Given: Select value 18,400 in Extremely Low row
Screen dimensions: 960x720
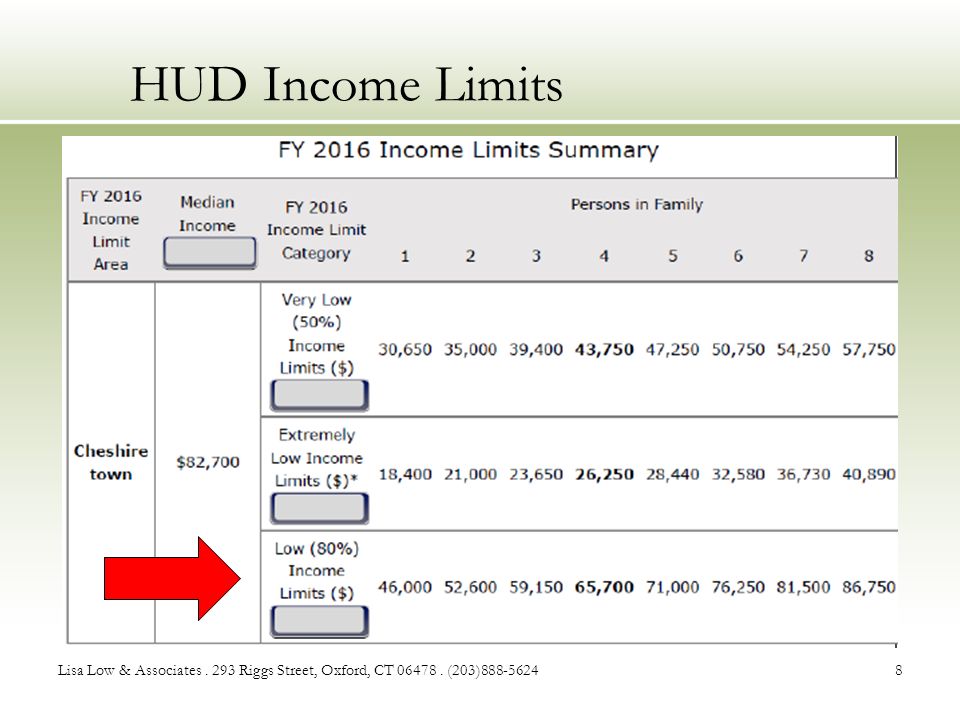Looking at the screenshot, I should 405,474.
